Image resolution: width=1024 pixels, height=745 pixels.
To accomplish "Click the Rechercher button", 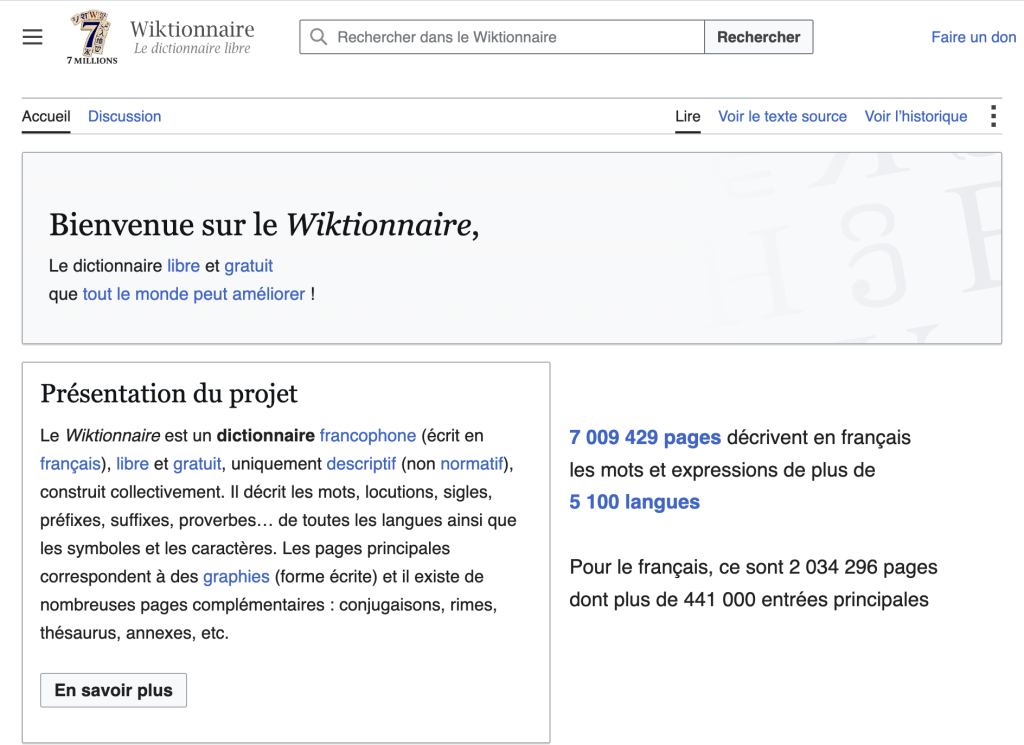I will (x=758, y=37).
